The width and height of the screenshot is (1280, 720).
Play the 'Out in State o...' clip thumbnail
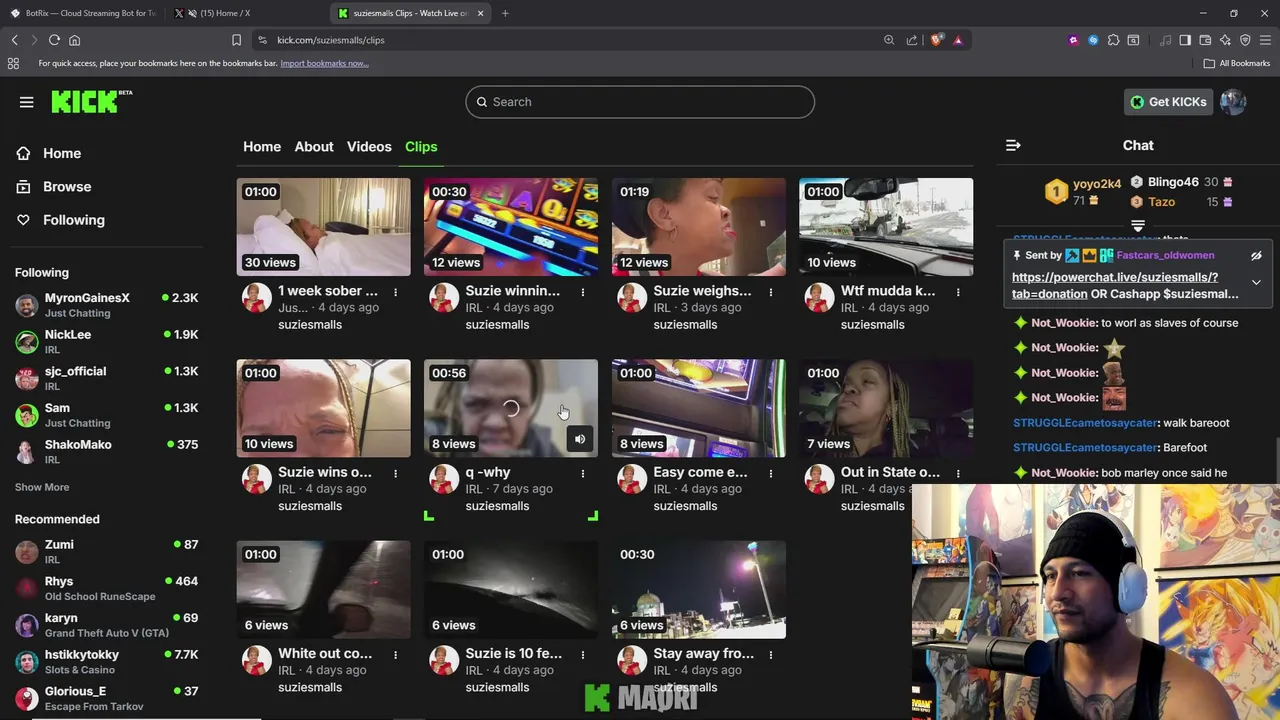coord(886,408)
